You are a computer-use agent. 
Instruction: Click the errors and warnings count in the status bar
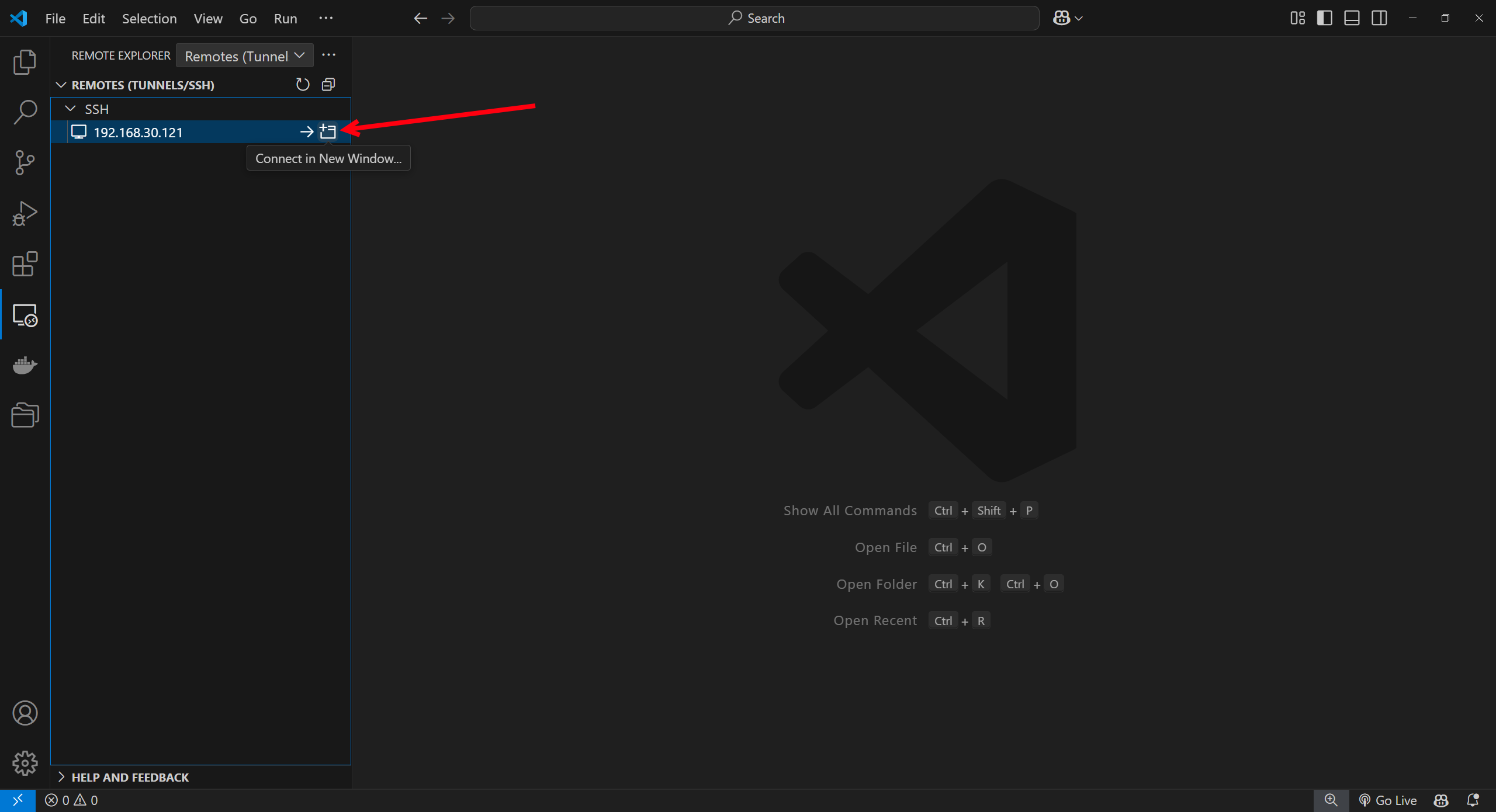pyautogui.click(x=71, y=800)
